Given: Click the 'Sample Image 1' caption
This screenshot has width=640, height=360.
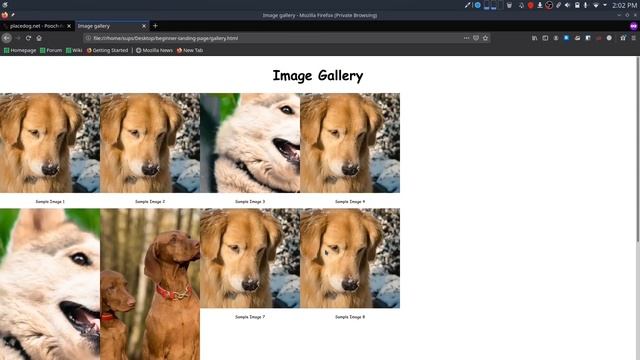Looking at the screenshot, I should 50,202.
